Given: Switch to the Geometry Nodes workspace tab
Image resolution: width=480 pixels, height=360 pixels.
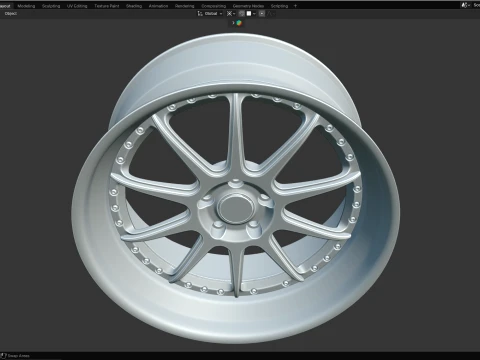Looking at the screenshot, I should tap(248, 6).
